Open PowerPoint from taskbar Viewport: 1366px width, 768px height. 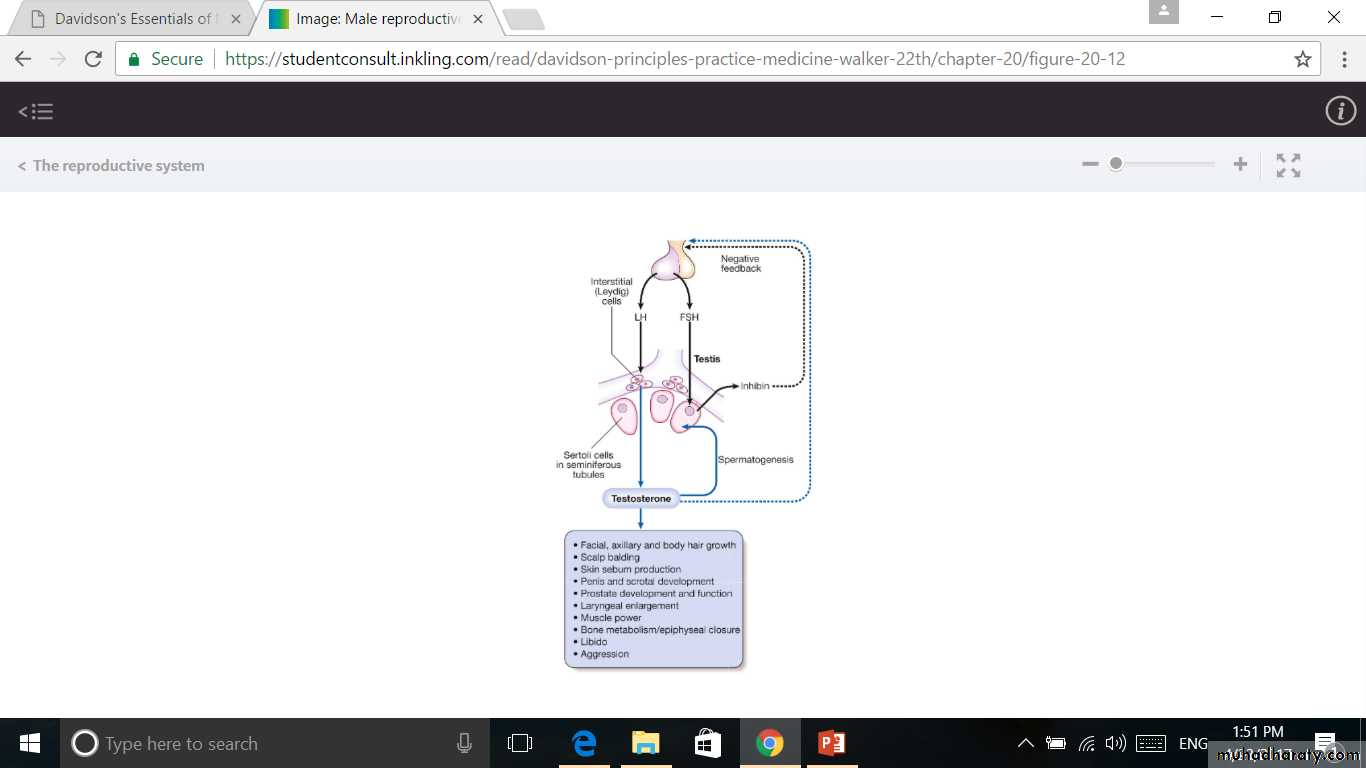pyautogui.click(x=832, y=743)
